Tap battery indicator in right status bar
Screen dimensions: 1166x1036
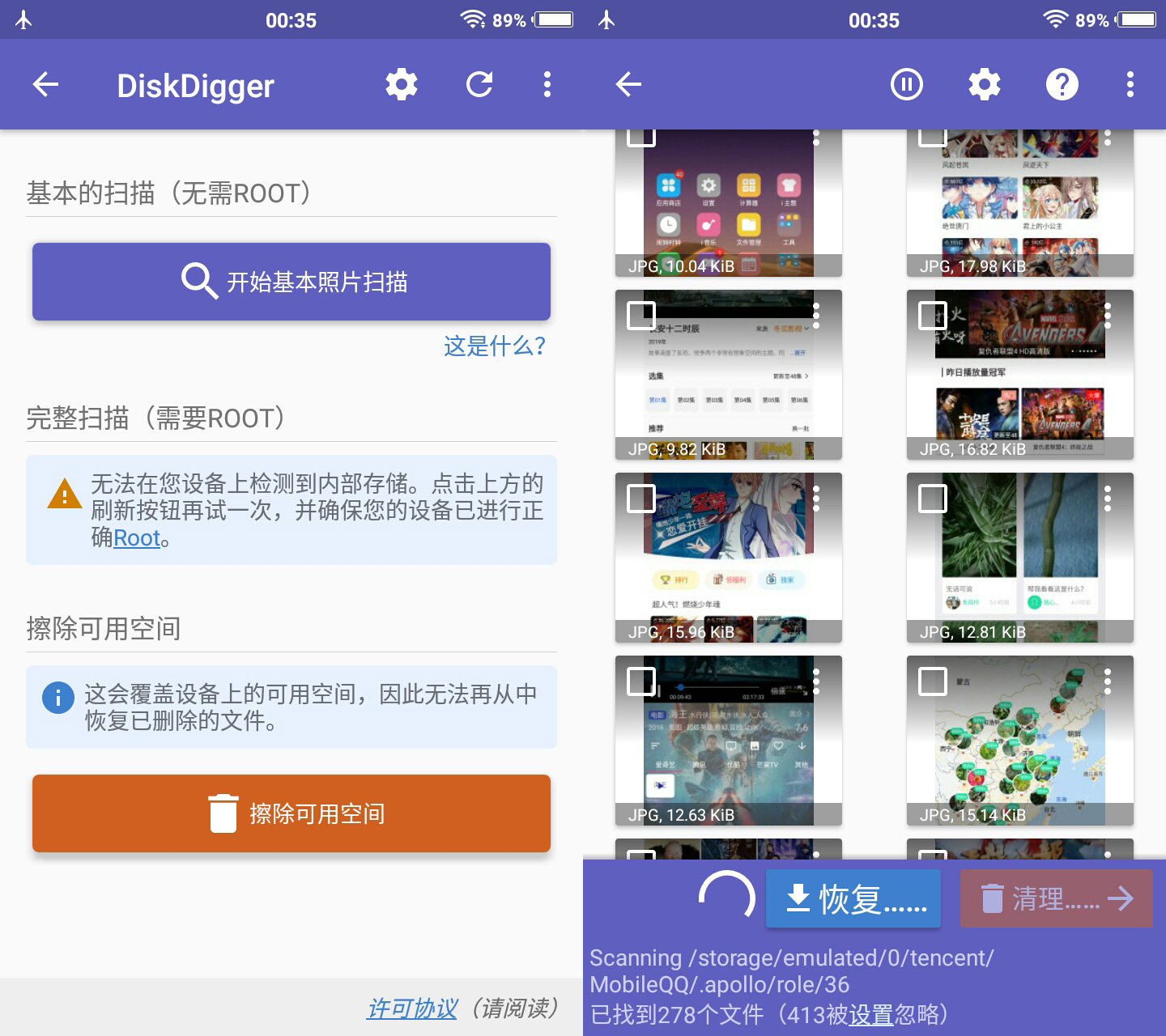coord(1137,19)
